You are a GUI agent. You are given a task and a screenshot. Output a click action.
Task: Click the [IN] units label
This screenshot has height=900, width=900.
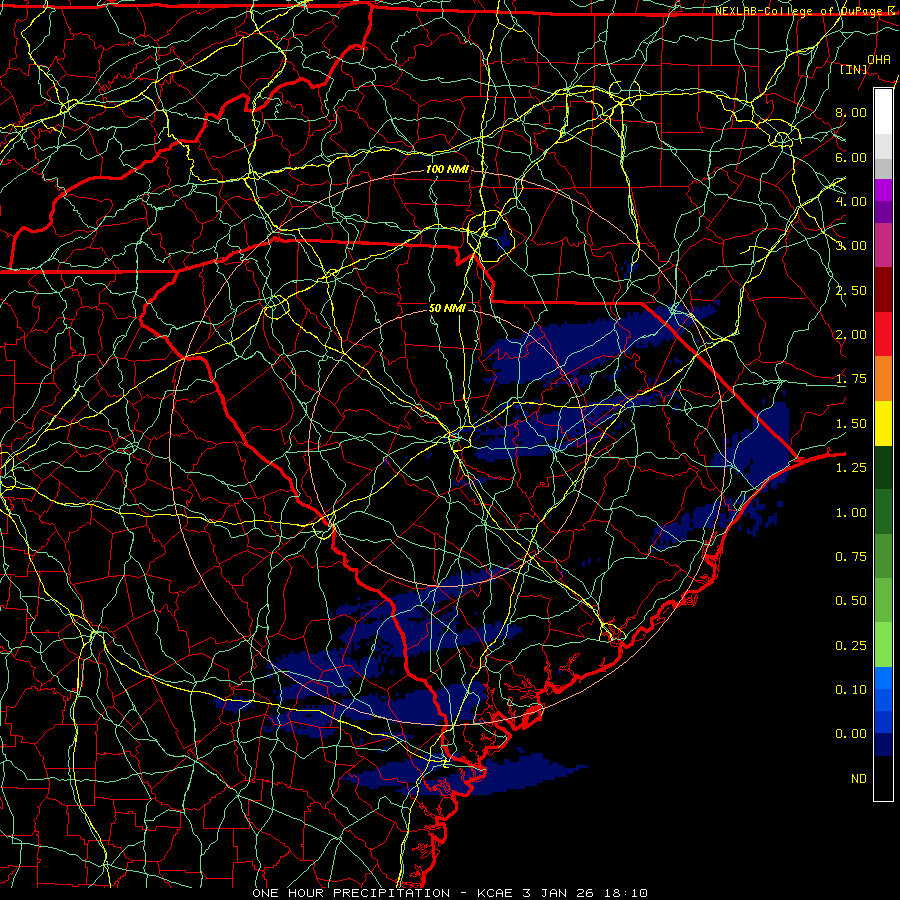tap(854, 69)
